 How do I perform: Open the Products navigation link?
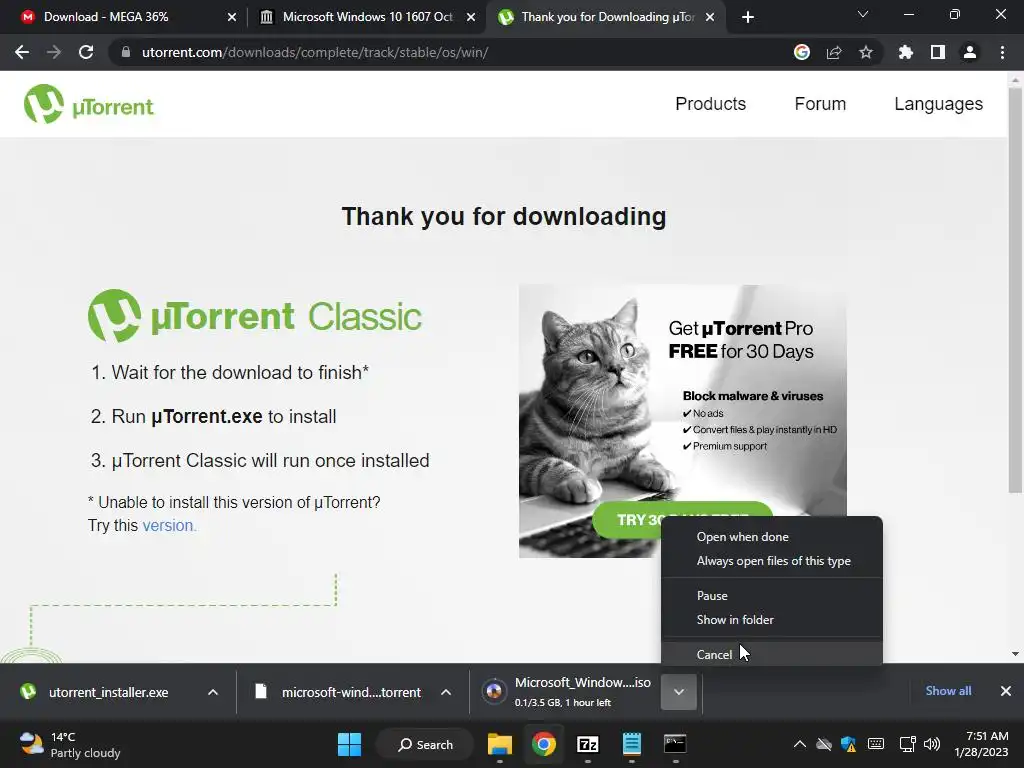[711, 104]
